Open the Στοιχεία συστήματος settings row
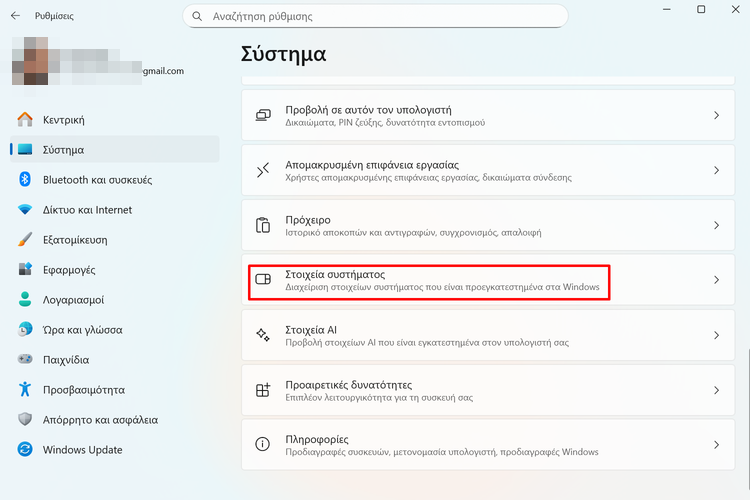This screenshot has width=750, height=500. click(x=480, y=280)
